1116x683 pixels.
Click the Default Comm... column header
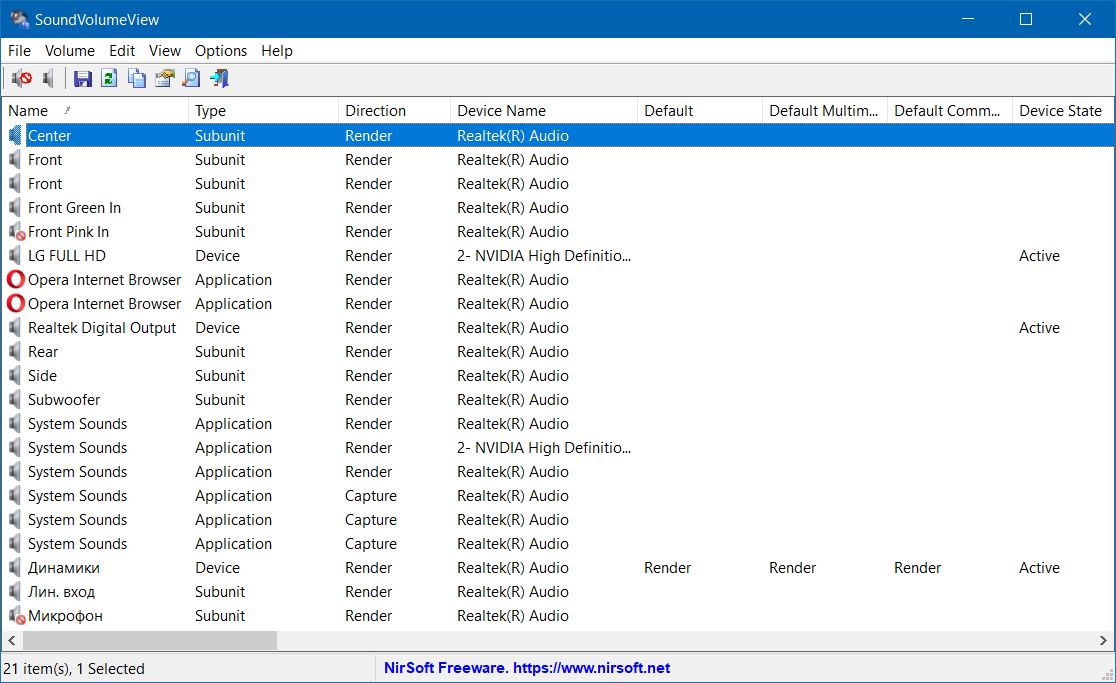(x=950, y=110)
